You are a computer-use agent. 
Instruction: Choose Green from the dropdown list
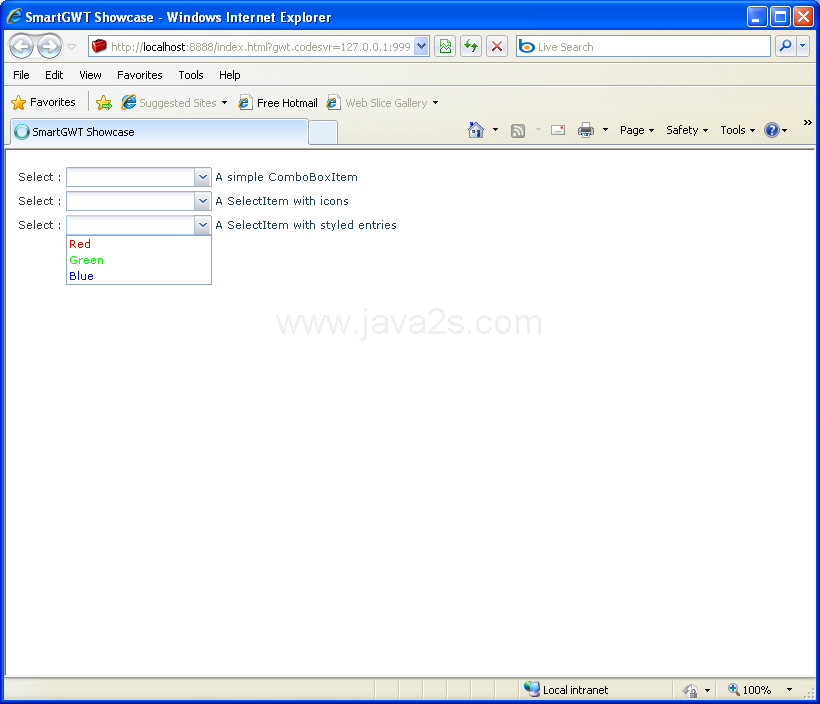(x=139, y=260)
